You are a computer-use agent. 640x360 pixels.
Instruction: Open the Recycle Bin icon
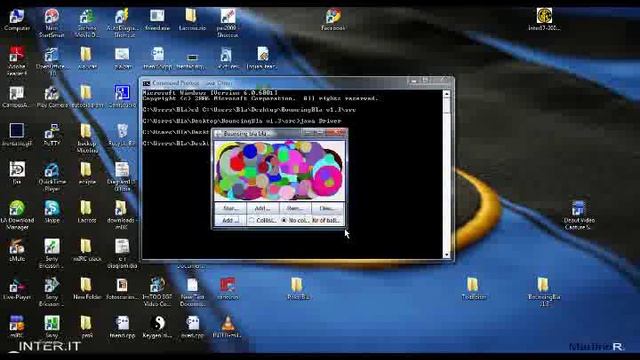[122, 135]
